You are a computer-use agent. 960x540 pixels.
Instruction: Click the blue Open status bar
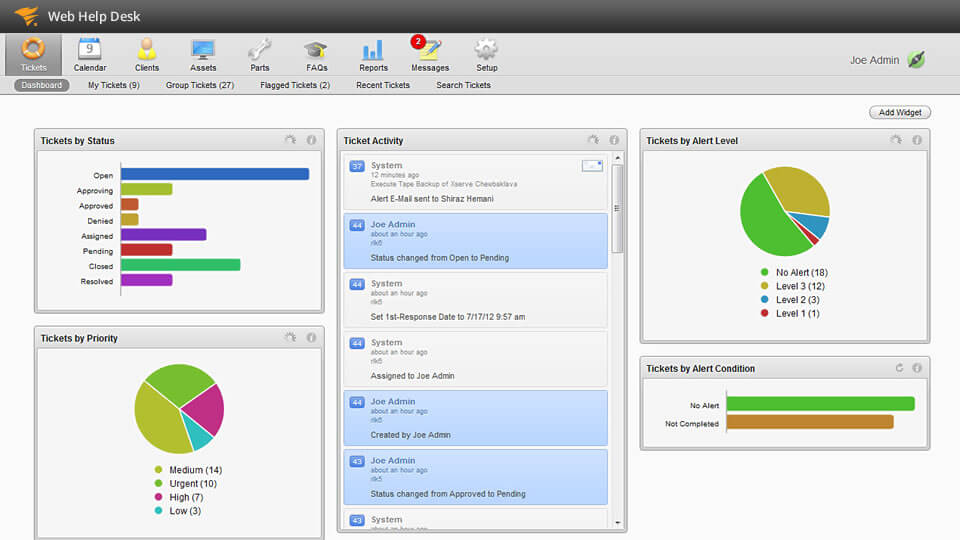(215, 174)
